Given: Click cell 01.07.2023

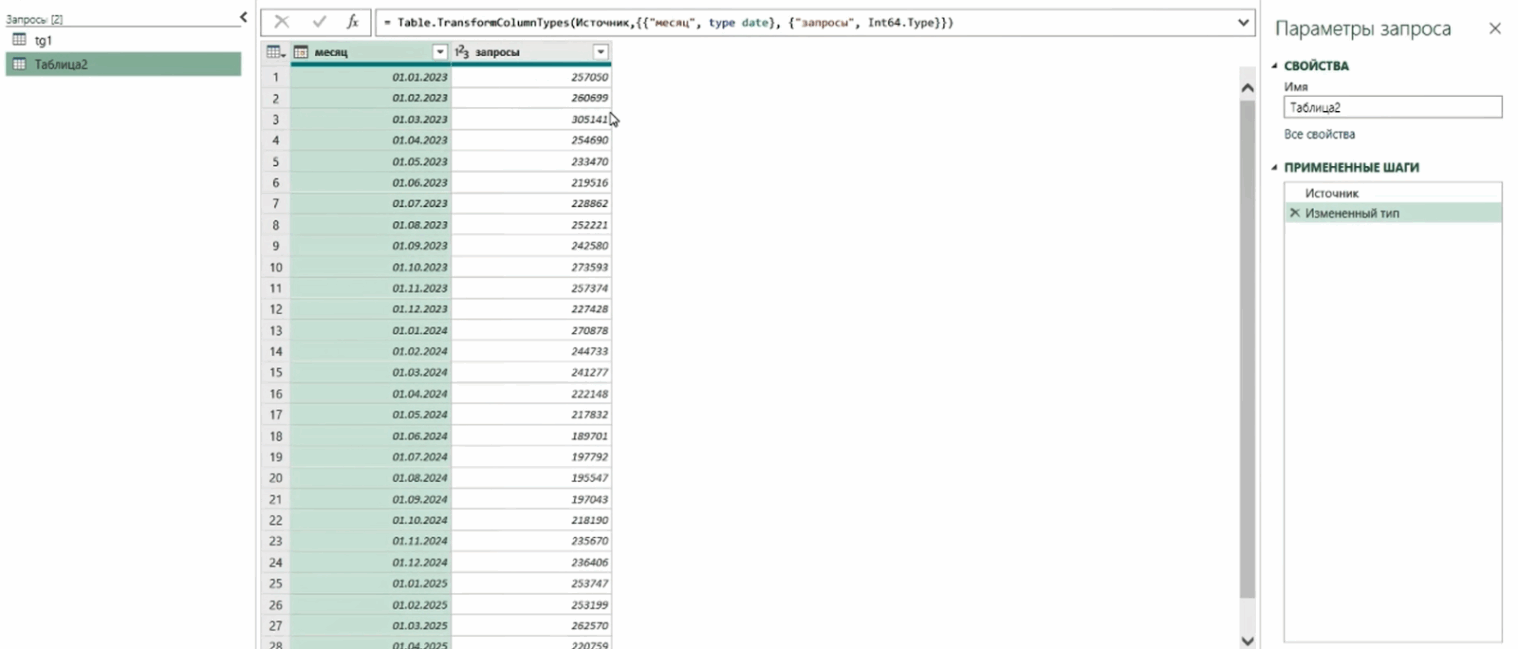Looking at the screenshot, I should click(x=371, y=204).
